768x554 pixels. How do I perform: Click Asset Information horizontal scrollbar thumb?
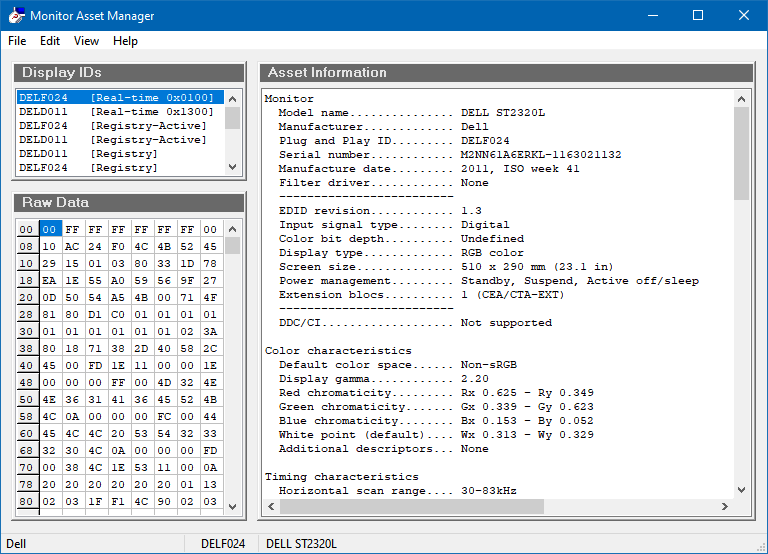coord(412,506)
